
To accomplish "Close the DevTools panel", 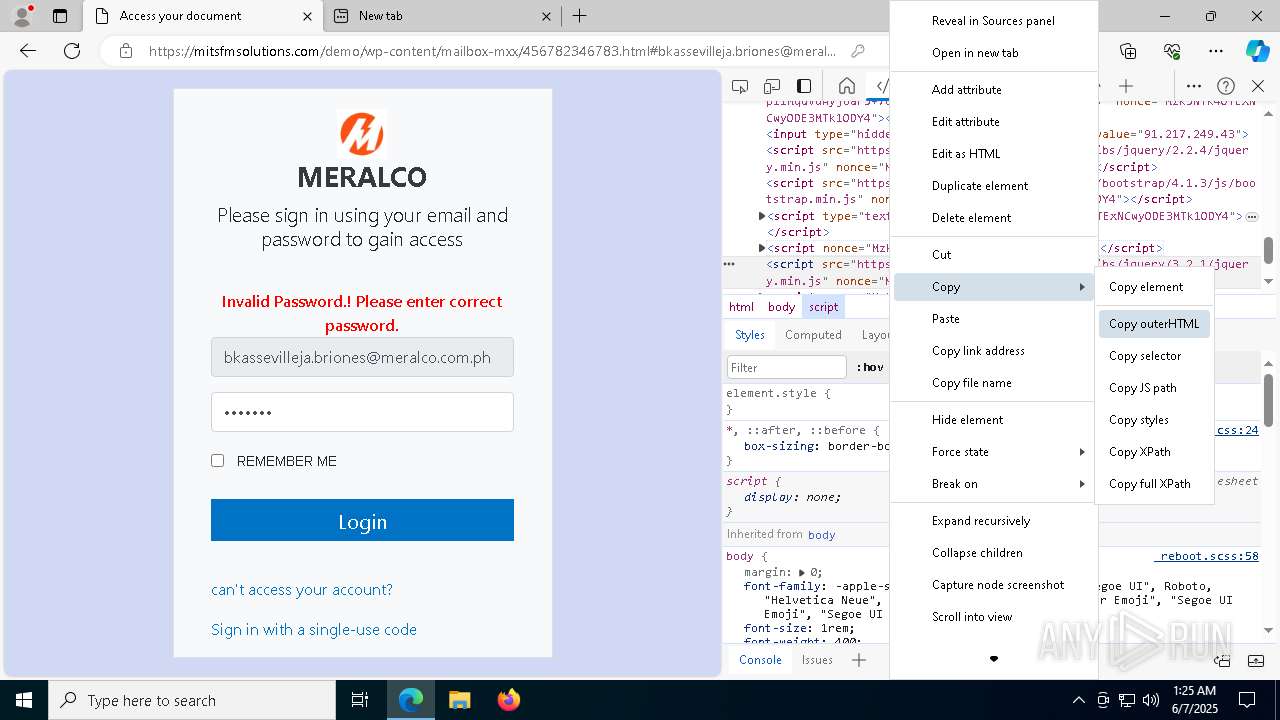I will click(x=1258, y=86).
